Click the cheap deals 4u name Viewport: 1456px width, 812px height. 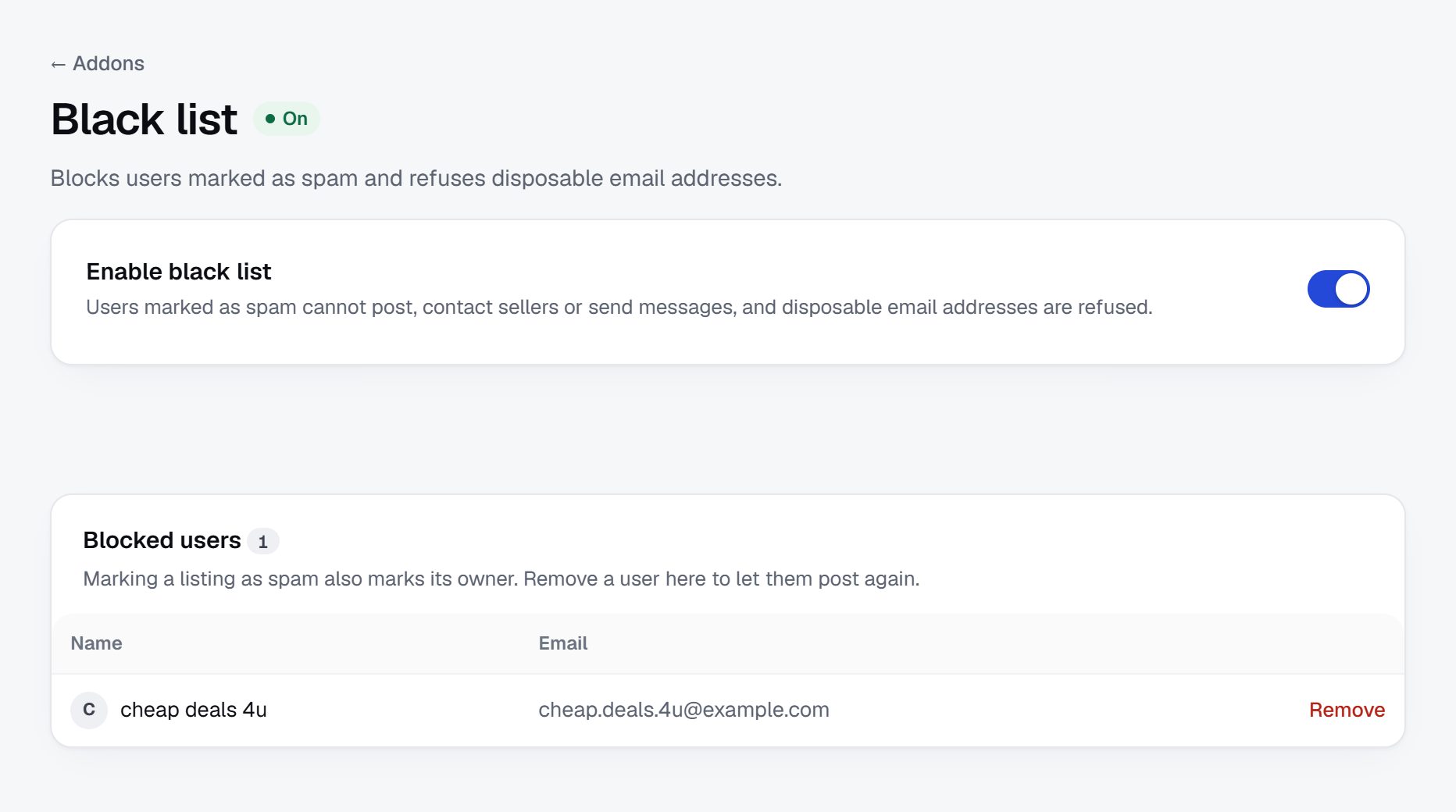click(194, 710)
